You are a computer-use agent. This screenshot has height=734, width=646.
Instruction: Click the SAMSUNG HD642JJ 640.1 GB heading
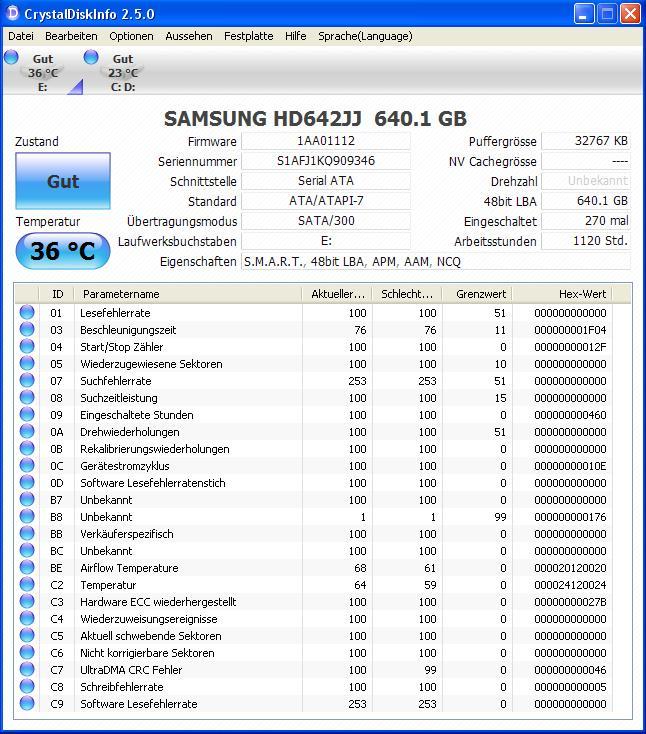click(x=315, y=118)
